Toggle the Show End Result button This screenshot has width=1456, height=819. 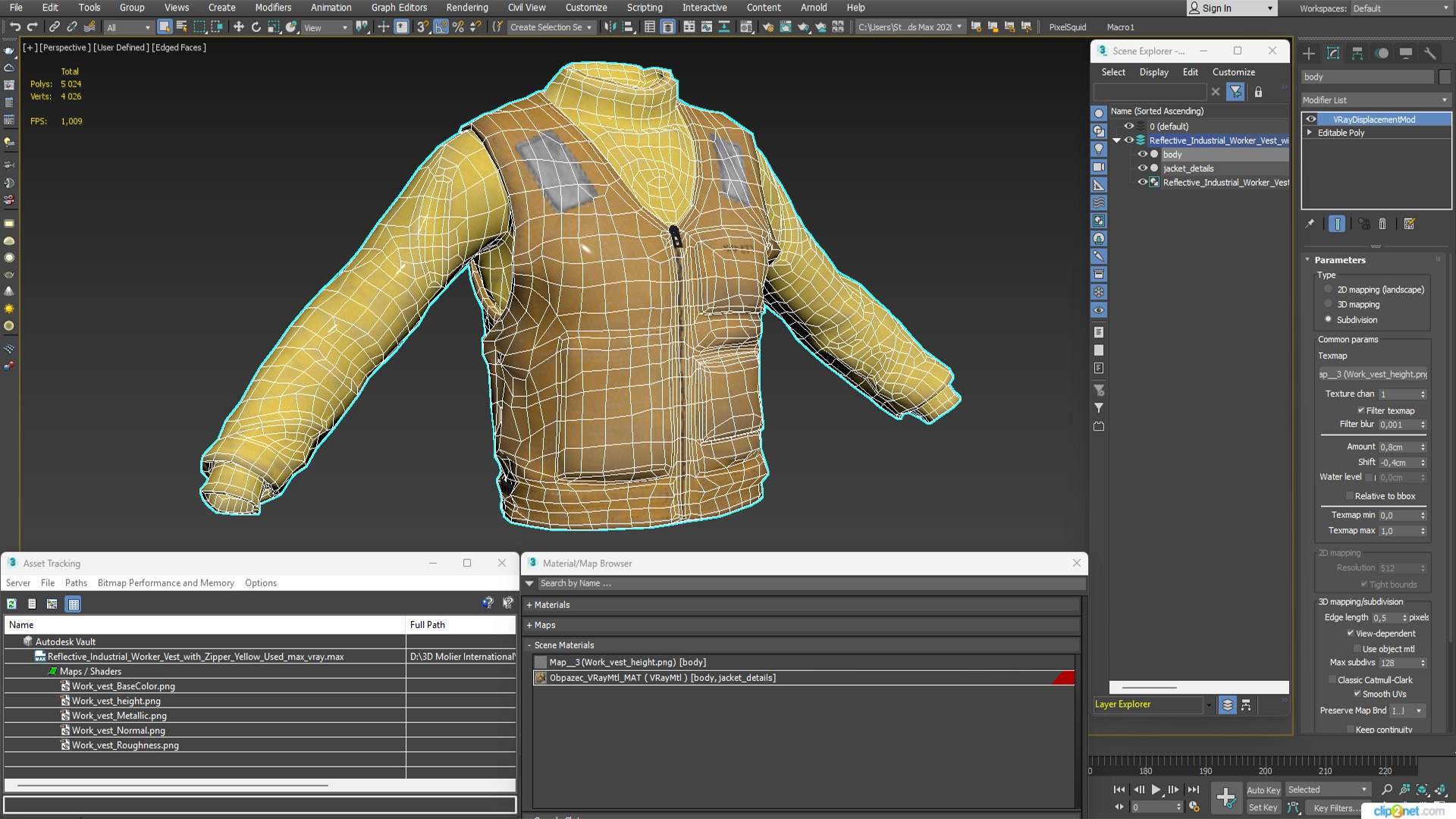[1337, 224]
